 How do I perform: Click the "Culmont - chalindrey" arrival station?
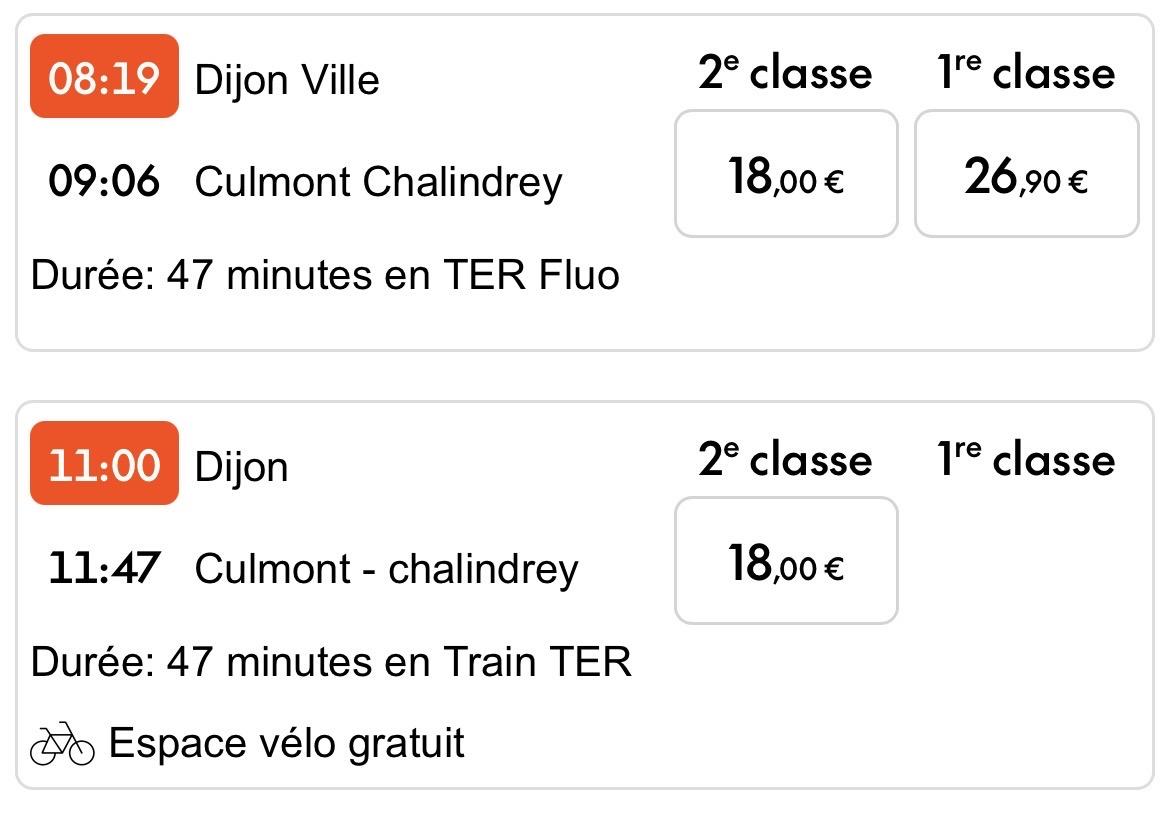pyautogui.click(x=386, y=569)
